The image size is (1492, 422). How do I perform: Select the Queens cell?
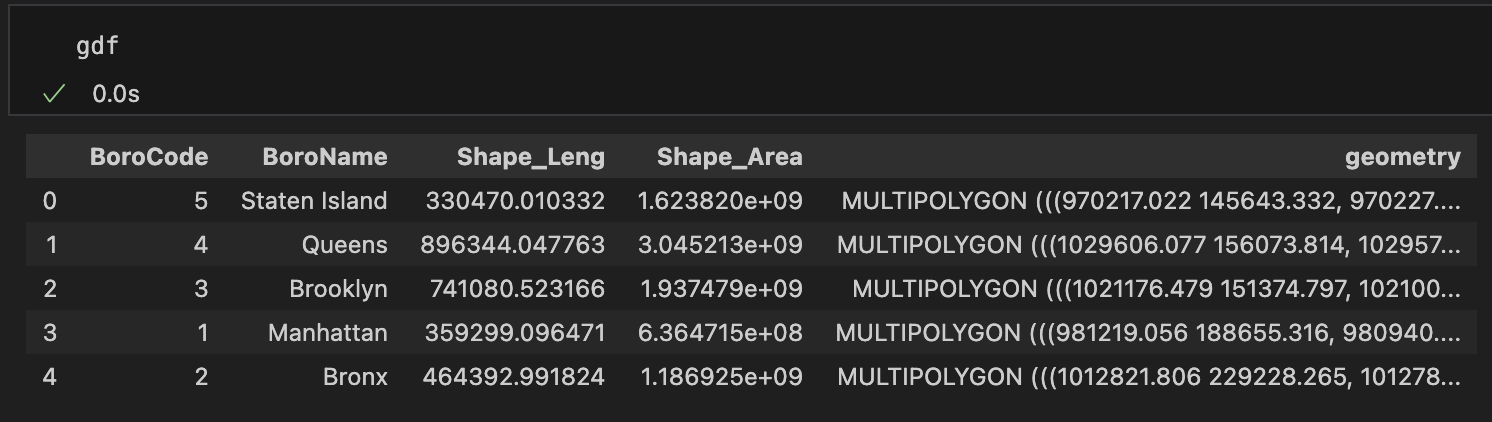(x=344, y=245)
